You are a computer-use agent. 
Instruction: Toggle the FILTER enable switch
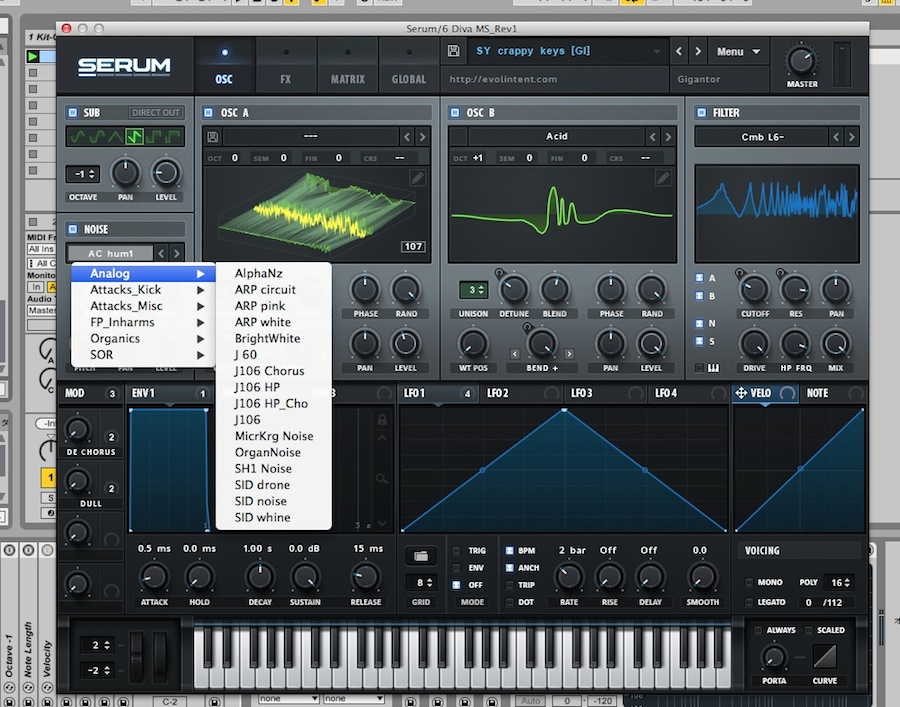tap(701, 112)
